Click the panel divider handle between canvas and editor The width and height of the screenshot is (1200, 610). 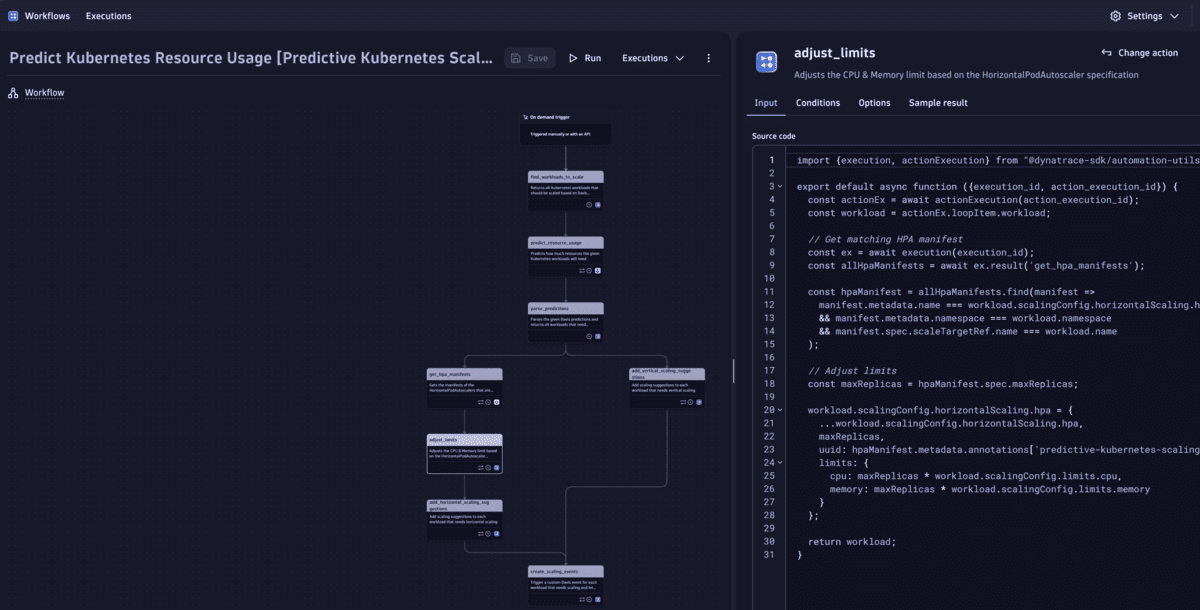[x=733, y=370]
